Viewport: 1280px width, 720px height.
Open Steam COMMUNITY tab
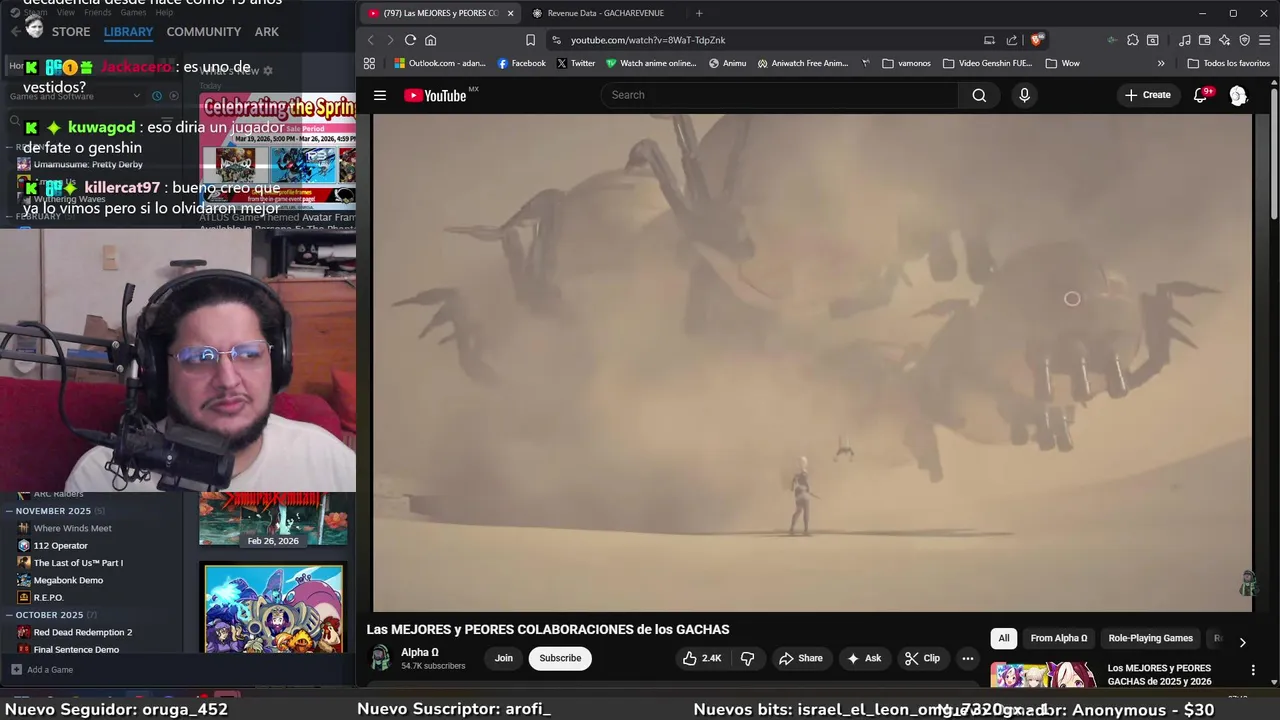click(204, 32)
